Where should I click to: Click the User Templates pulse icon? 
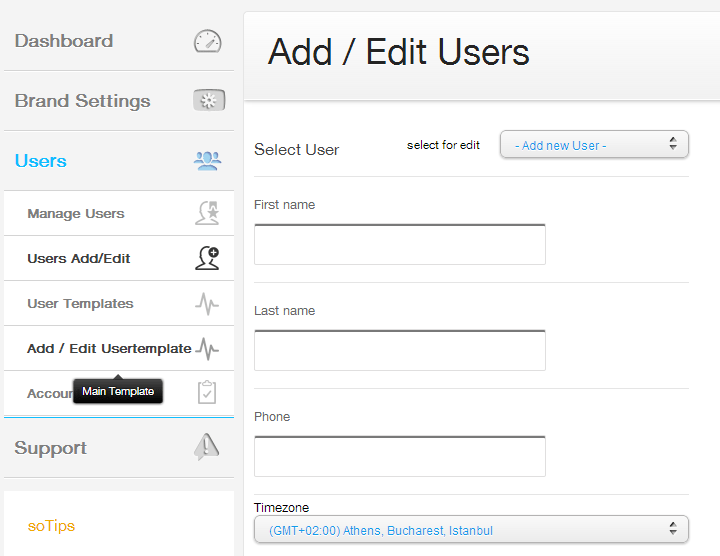[207, 303]
